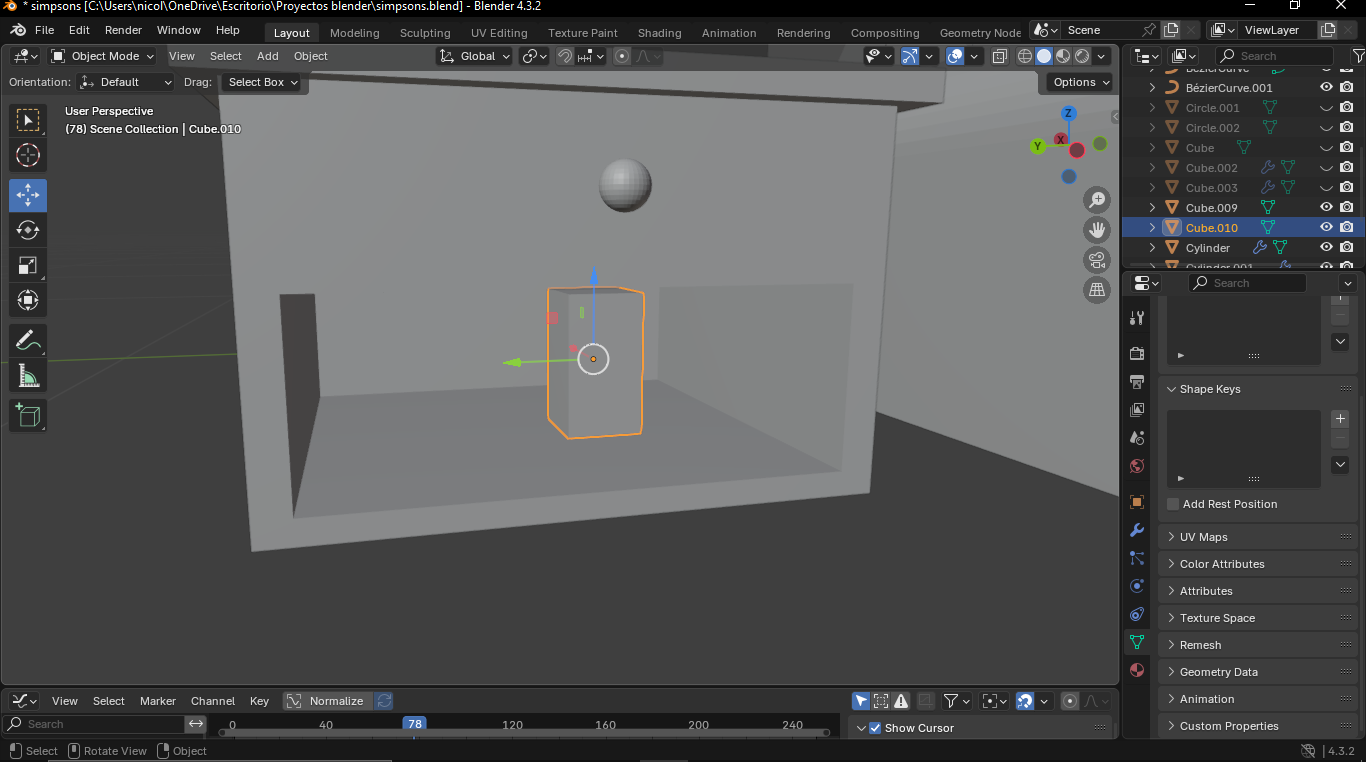The height and width of the screenshot is (762, 1366).
Task: Select Cylinder in the outliner
Action: click(1208, 247)
